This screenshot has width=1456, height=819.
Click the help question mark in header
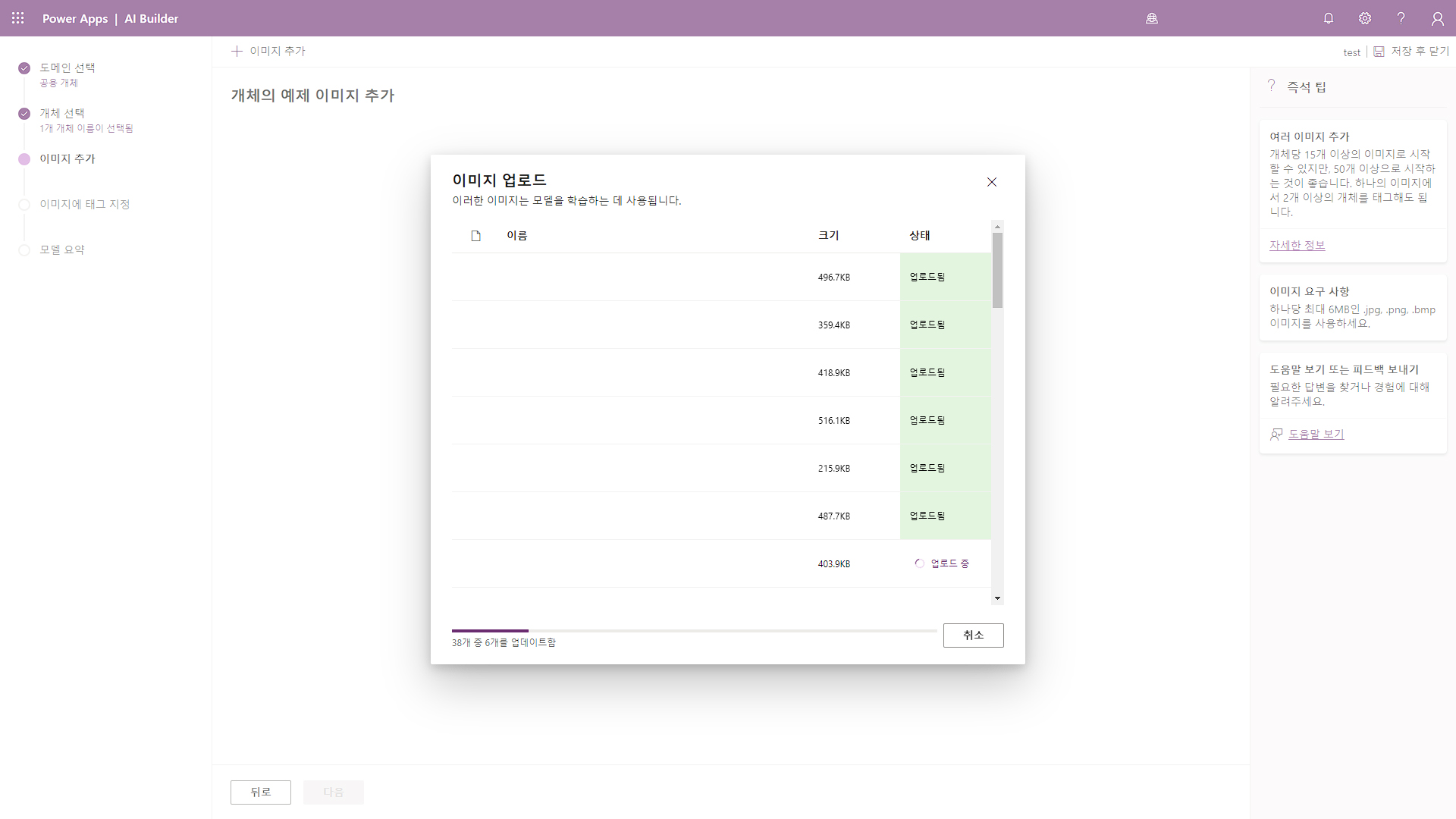click(1401, 18)
